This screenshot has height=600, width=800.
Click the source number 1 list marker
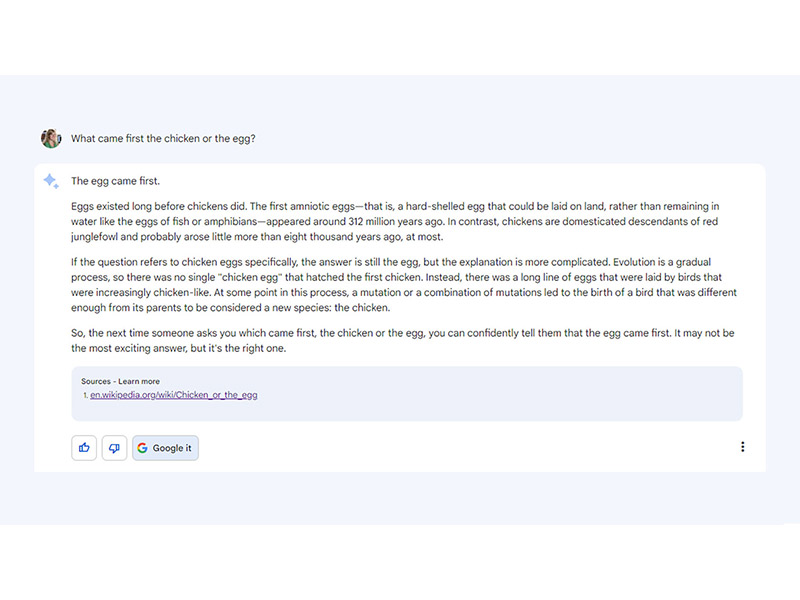(x=85, y=395)
